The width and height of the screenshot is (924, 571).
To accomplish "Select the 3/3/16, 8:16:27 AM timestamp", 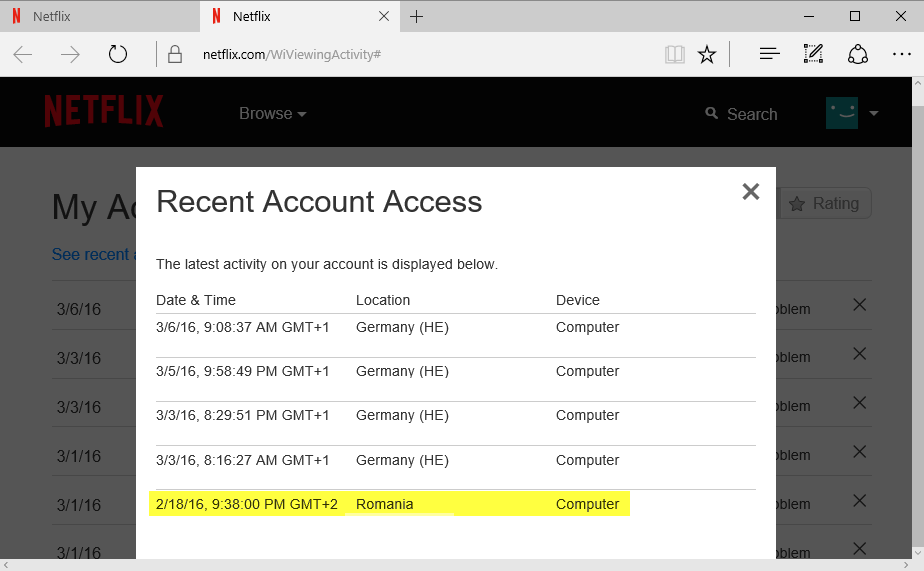I will coord(242,460).
